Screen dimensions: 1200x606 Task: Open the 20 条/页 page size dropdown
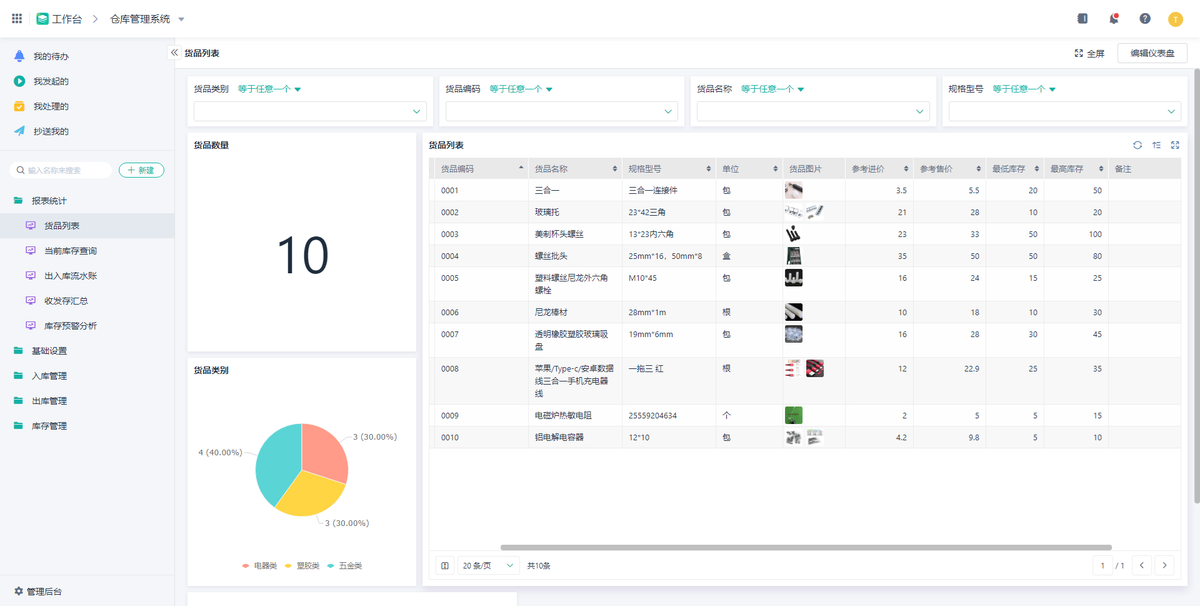click(488, 566)
